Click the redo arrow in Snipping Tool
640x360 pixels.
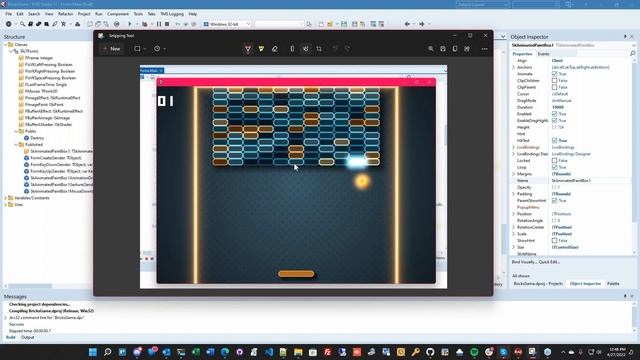347,49
